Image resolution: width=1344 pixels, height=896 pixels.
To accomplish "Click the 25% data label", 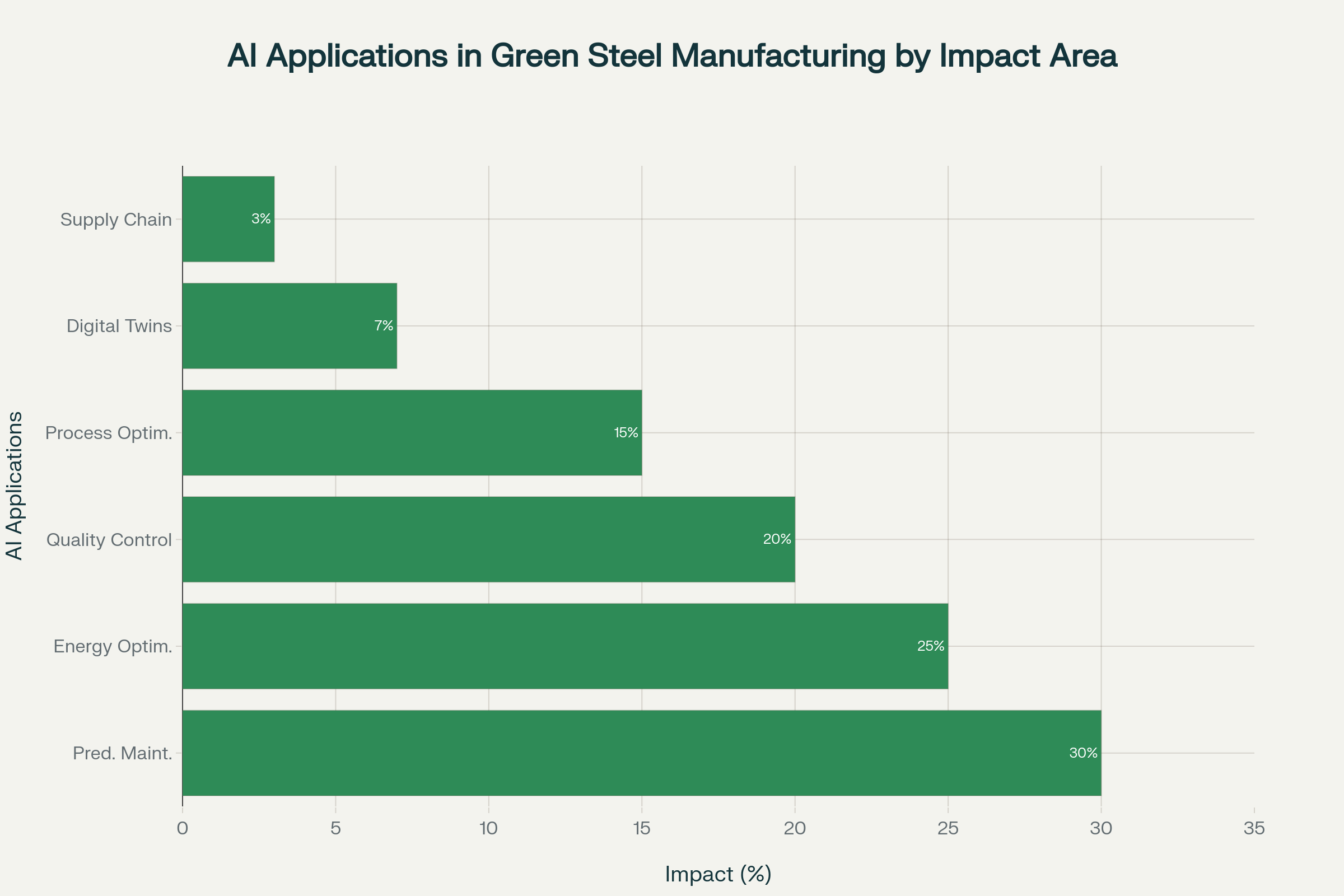I will (x=930, y=646).
